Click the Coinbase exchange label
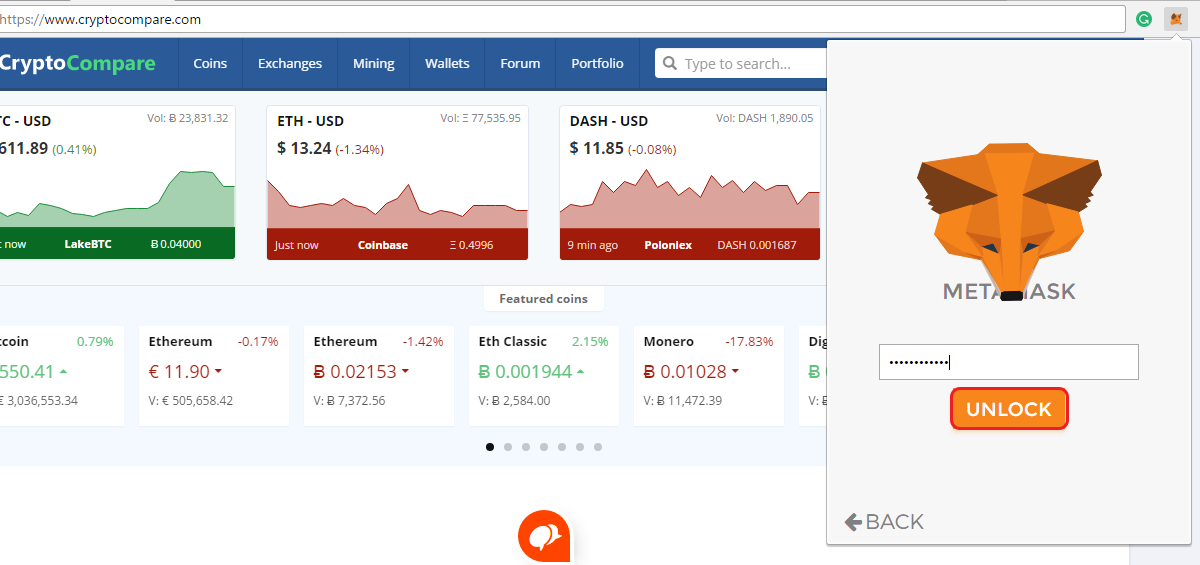The width and height of the screenshot is (1200, 565). pyautogui.click(x=383, y=245)
